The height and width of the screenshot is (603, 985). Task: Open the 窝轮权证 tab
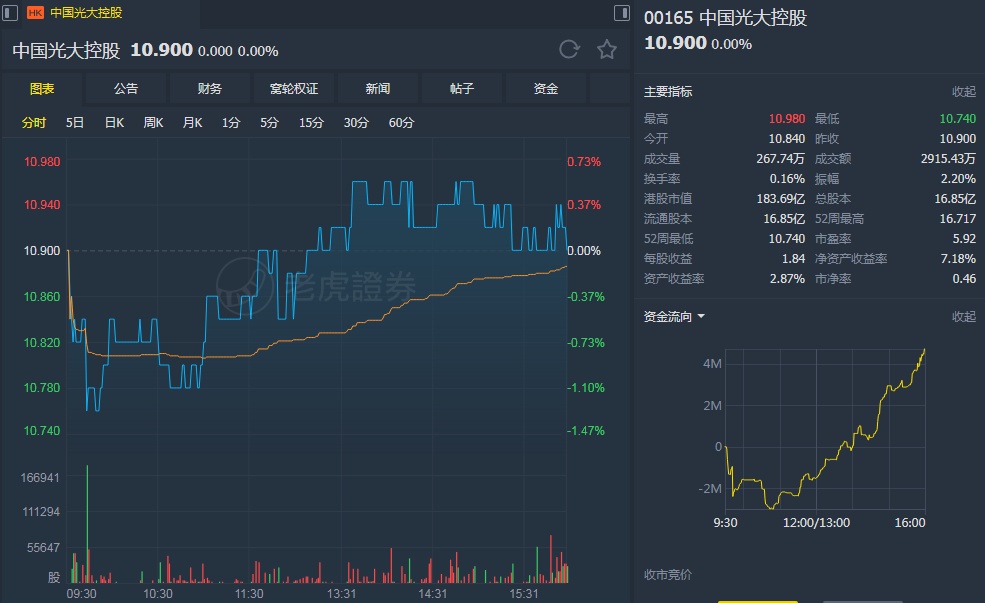(x=294, y=89)
